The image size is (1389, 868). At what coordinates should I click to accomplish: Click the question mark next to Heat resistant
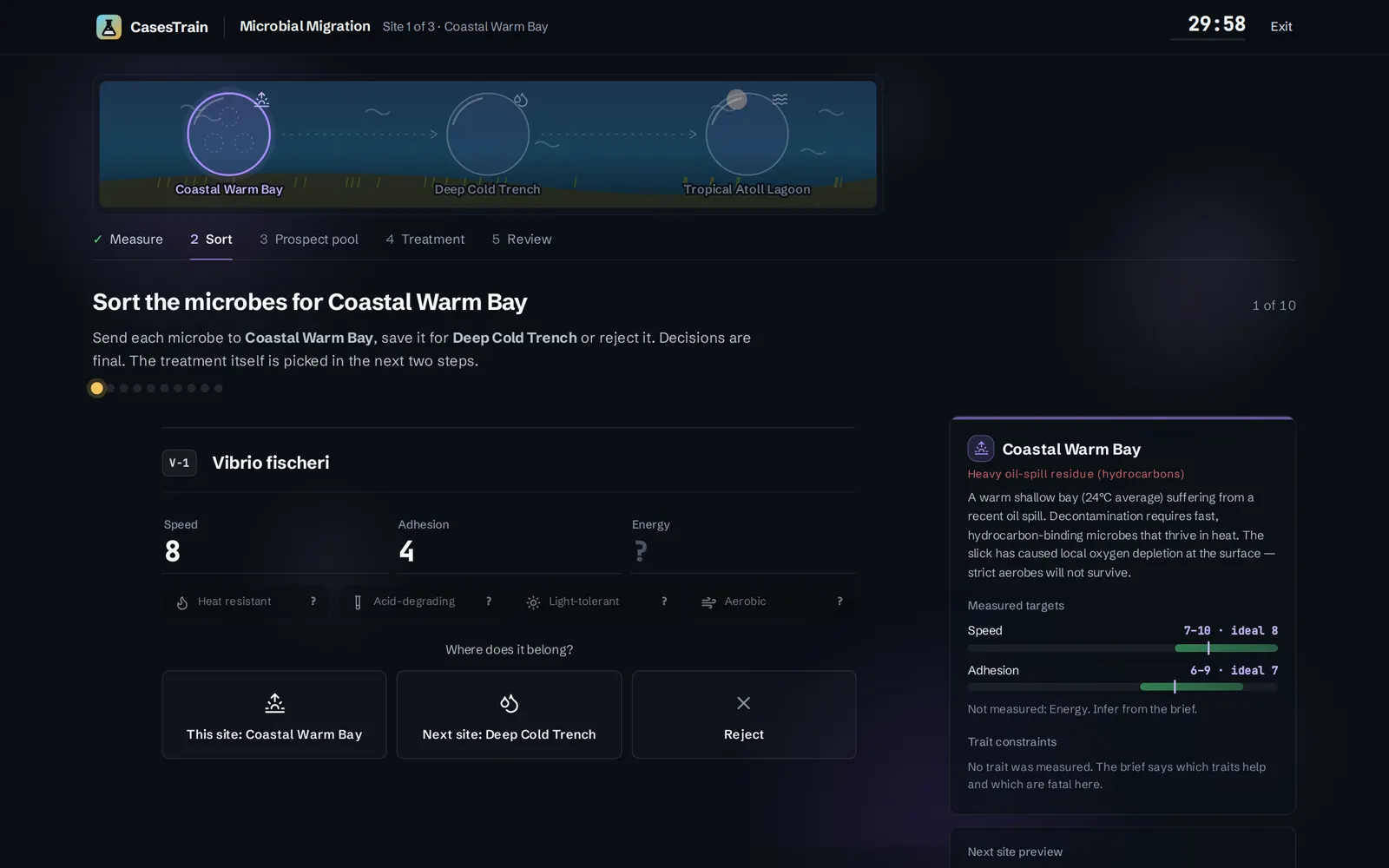coord(313,602)
